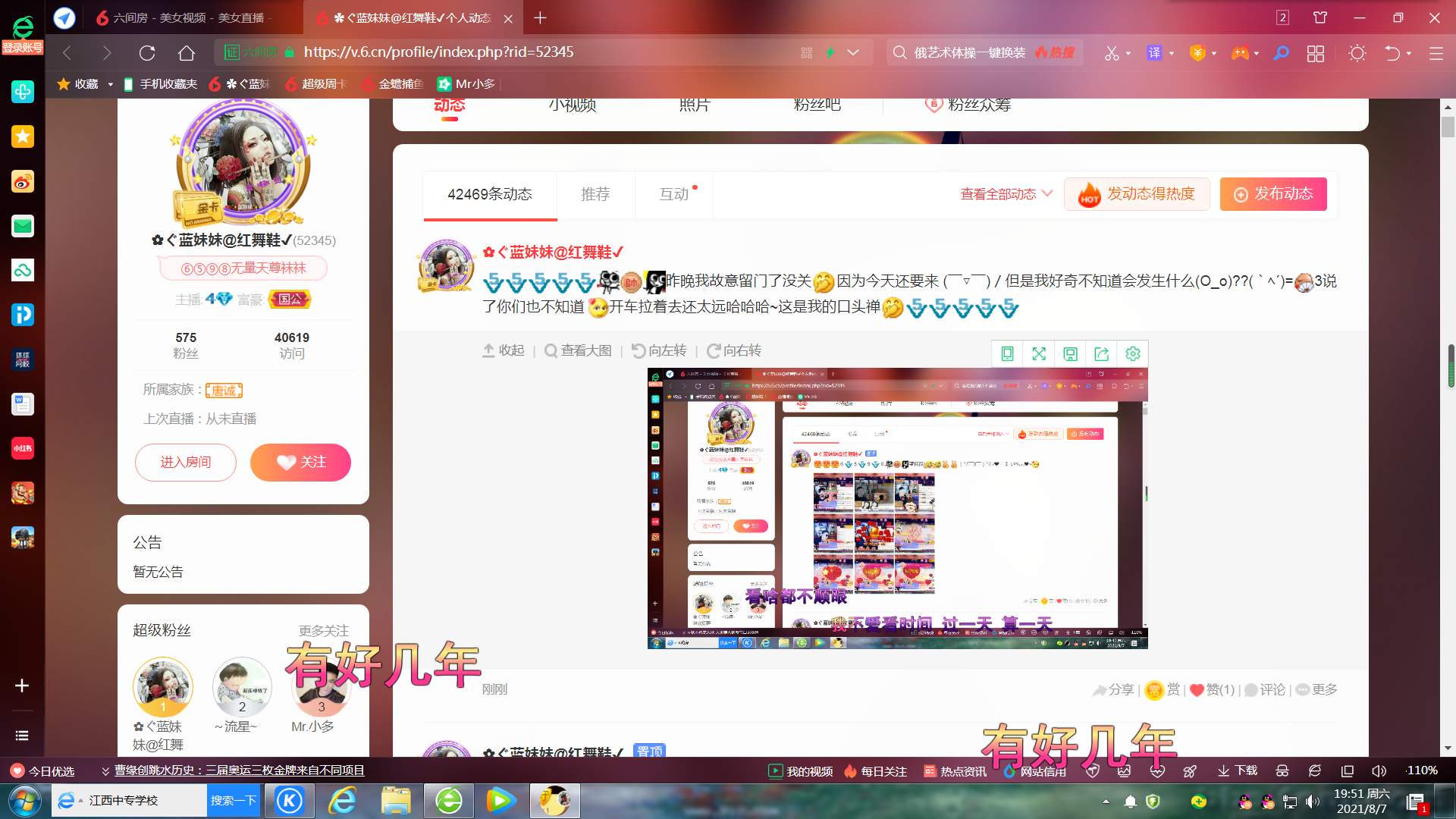Like the post via 赞(1)
1456x819 pixels.
[1212, 690]
